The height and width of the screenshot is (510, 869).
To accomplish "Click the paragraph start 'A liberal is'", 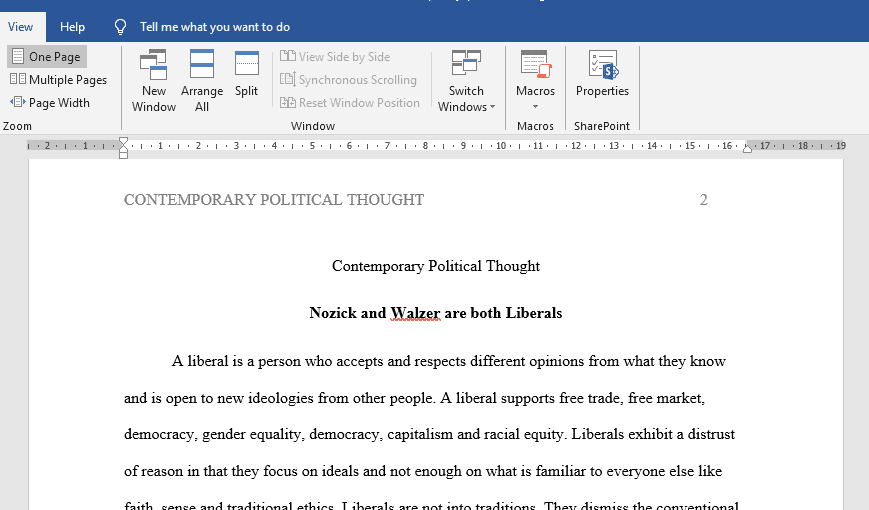I will pyautogui.click(x=207, y=361).
